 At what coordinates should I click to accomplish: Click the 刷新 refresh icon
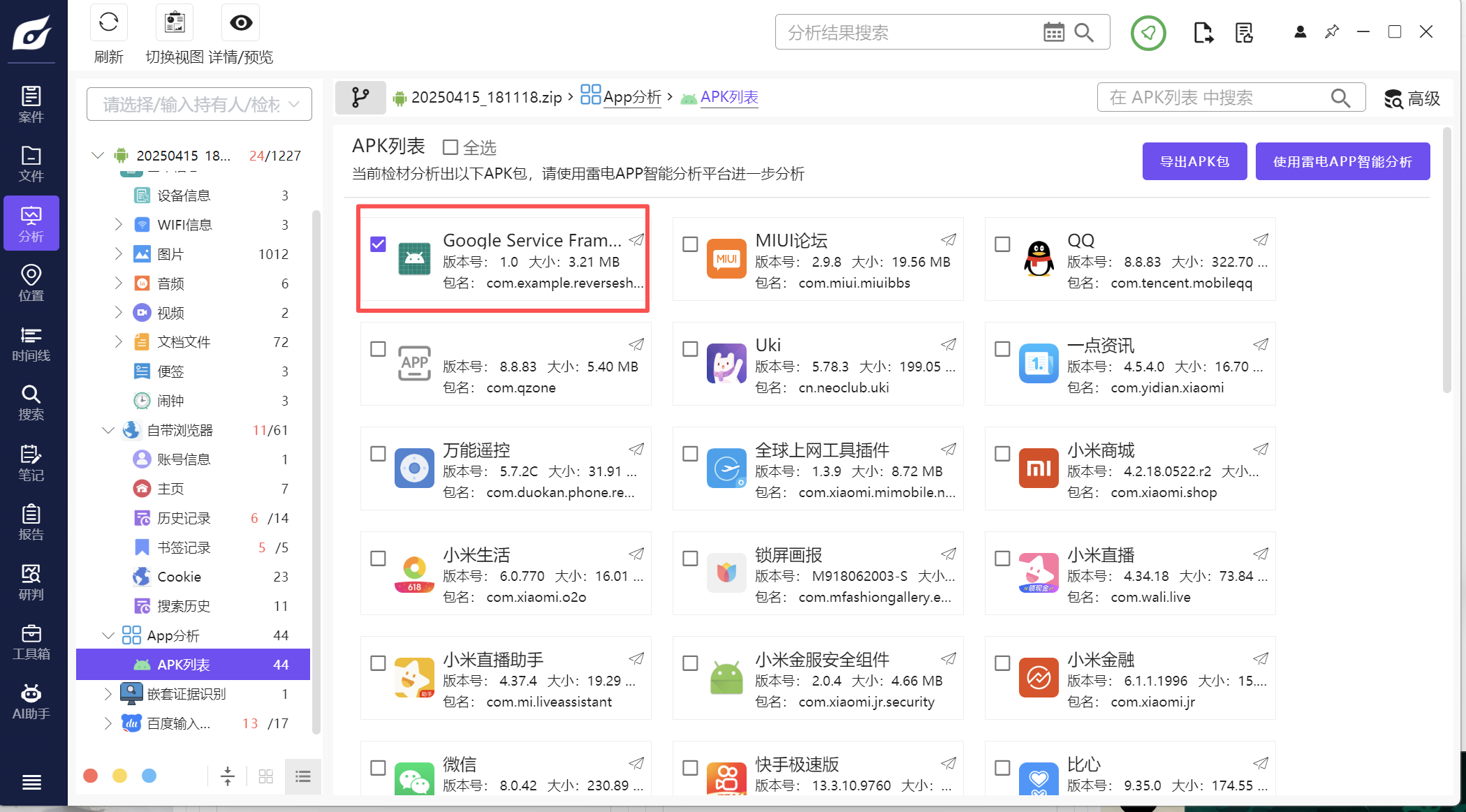pyautogui.click(x=108, y=23)
